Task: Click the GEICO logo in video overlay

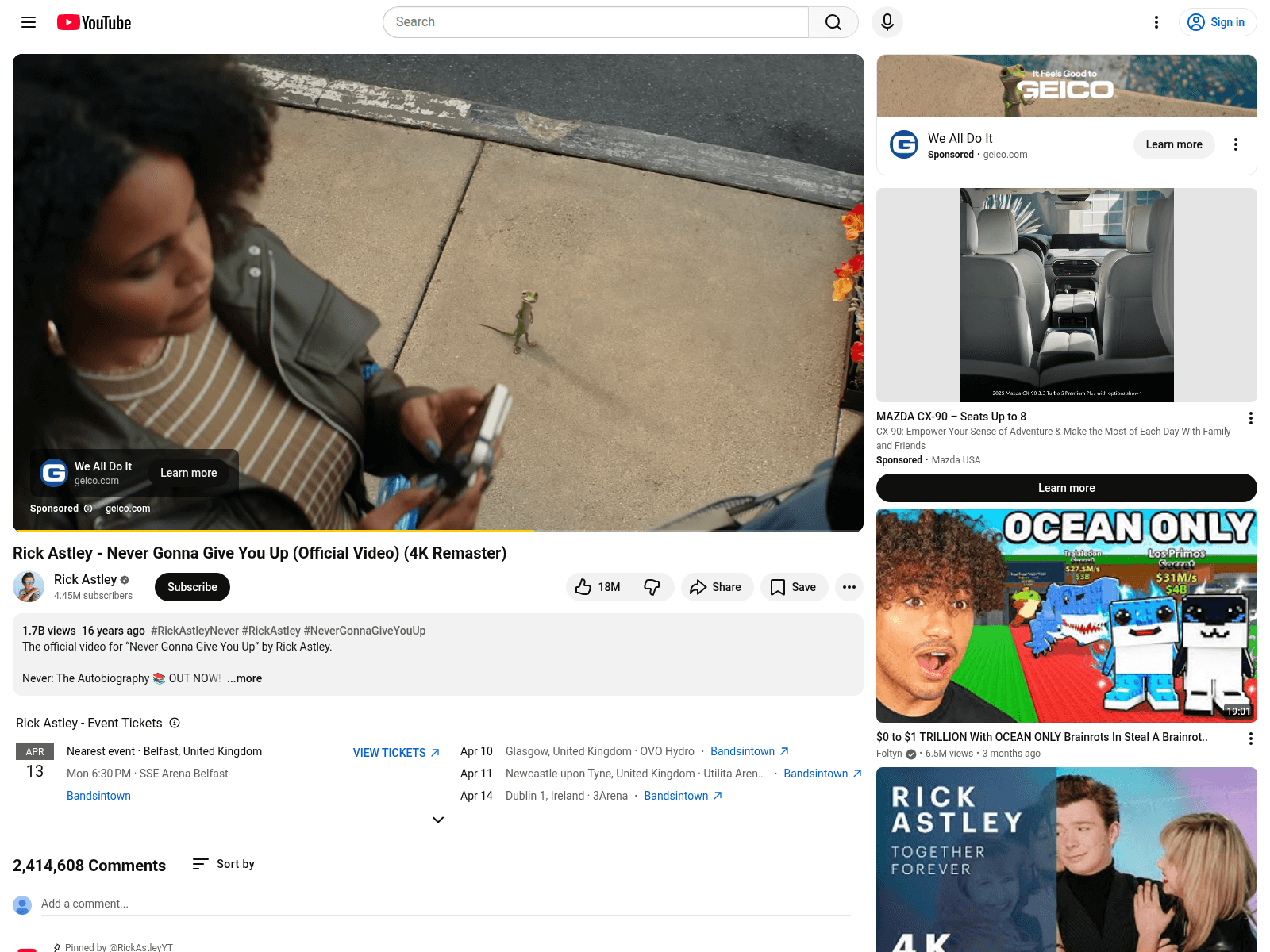Action: (54, 473)
